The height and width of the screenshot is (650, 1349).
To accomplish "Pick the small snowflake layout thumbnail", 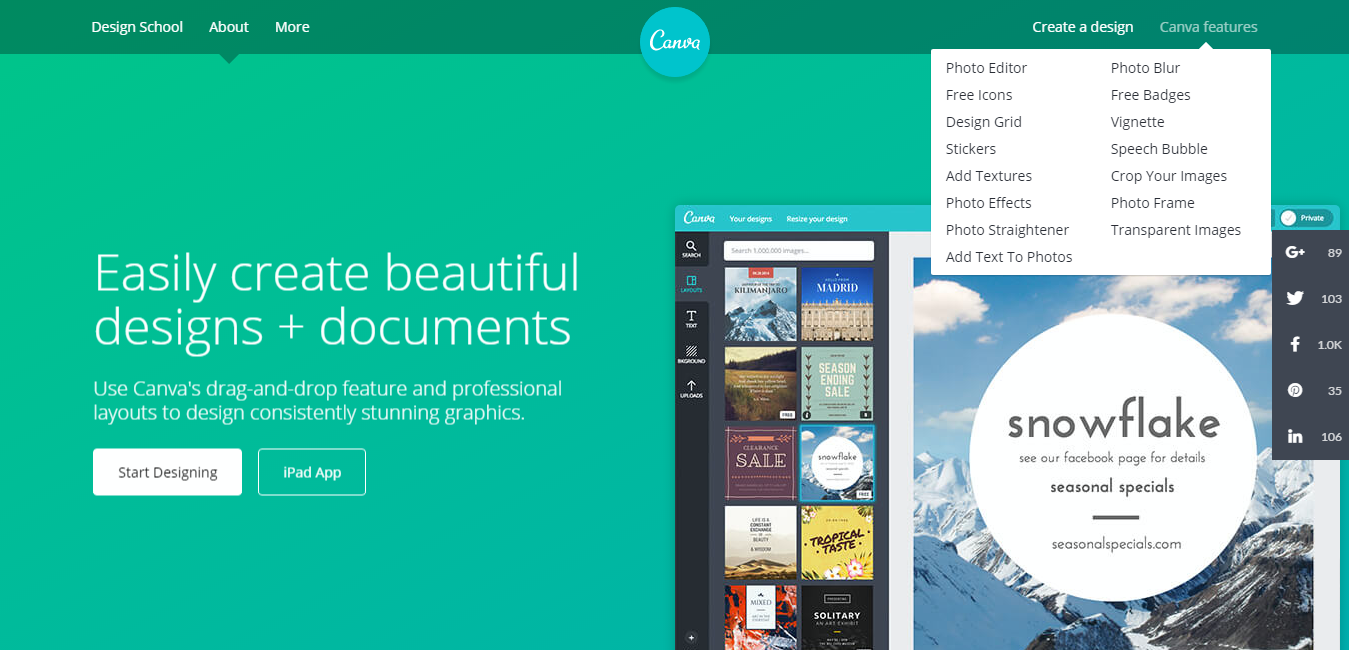I will (x=837, y=463).
